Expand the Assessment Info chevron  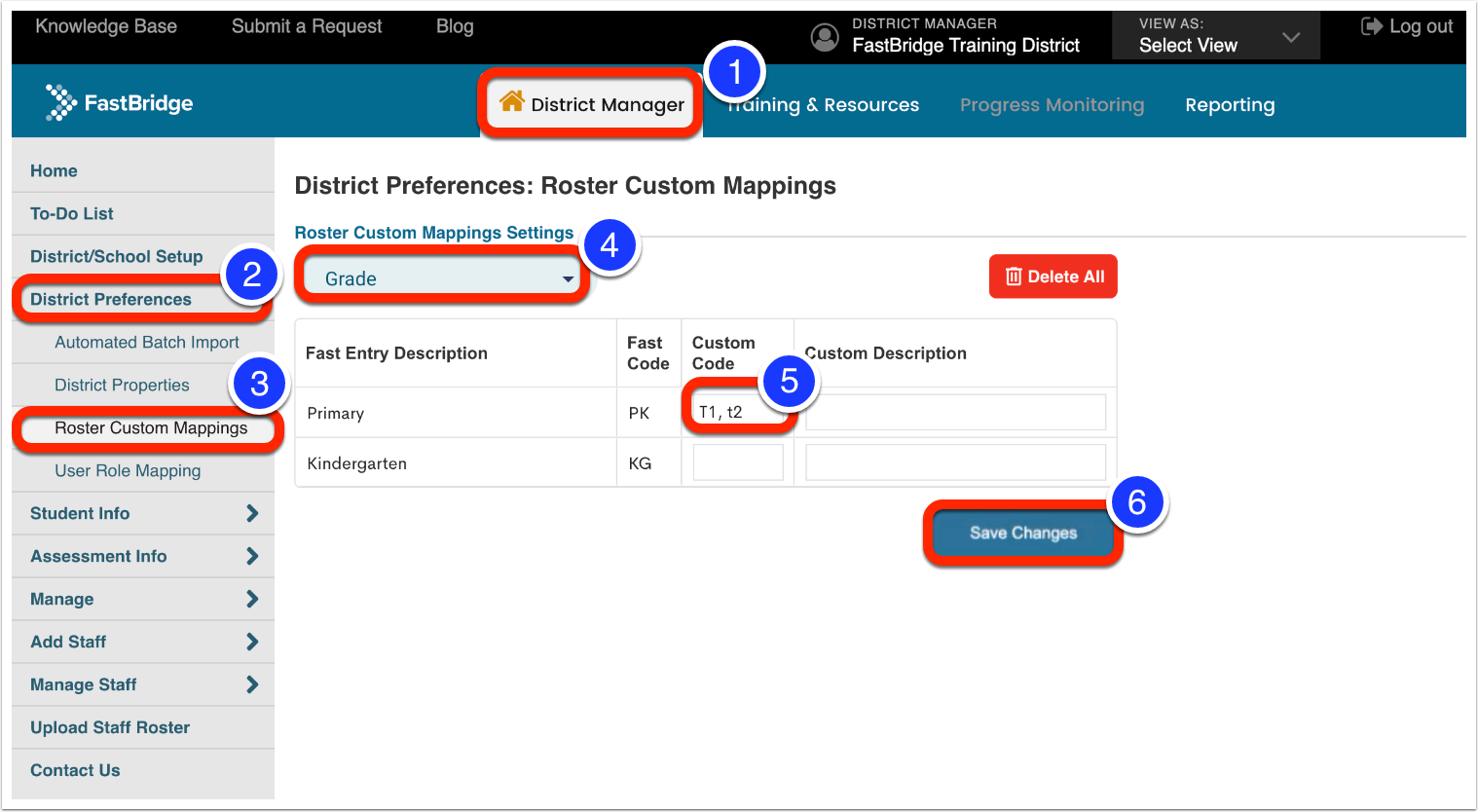pyautogui.click(x=252, y=556)
